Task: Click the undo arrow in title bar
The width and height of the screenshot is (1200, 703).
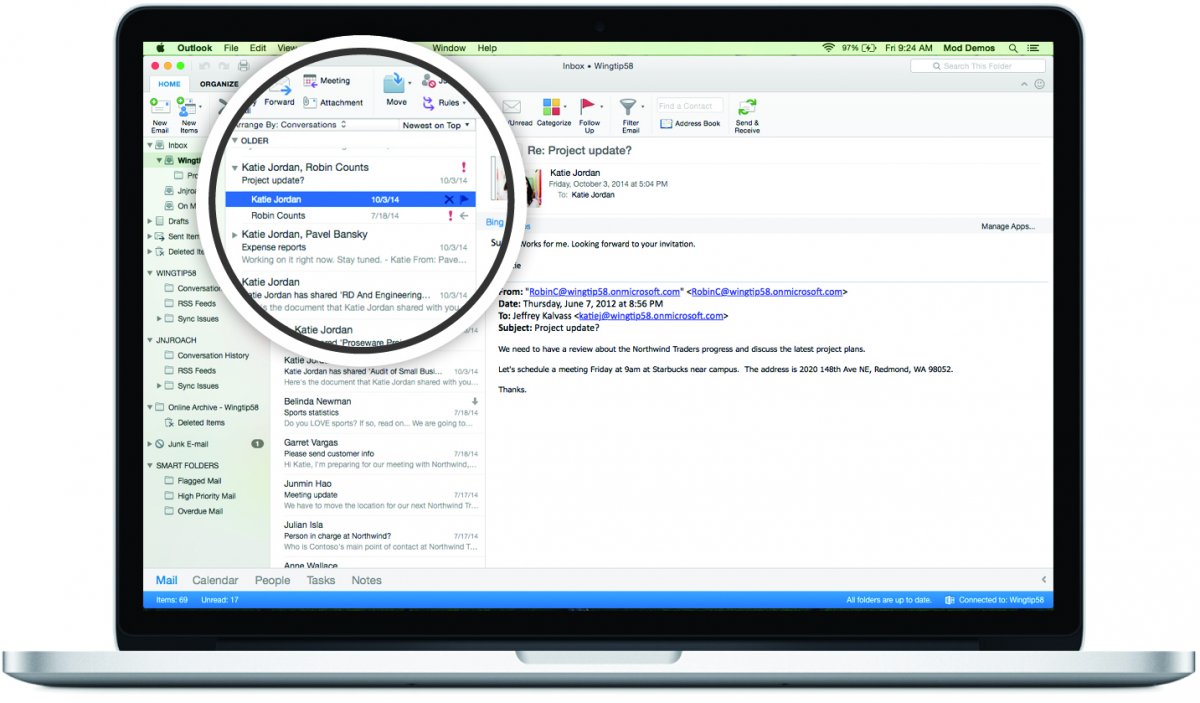Action: pos(204,66)
